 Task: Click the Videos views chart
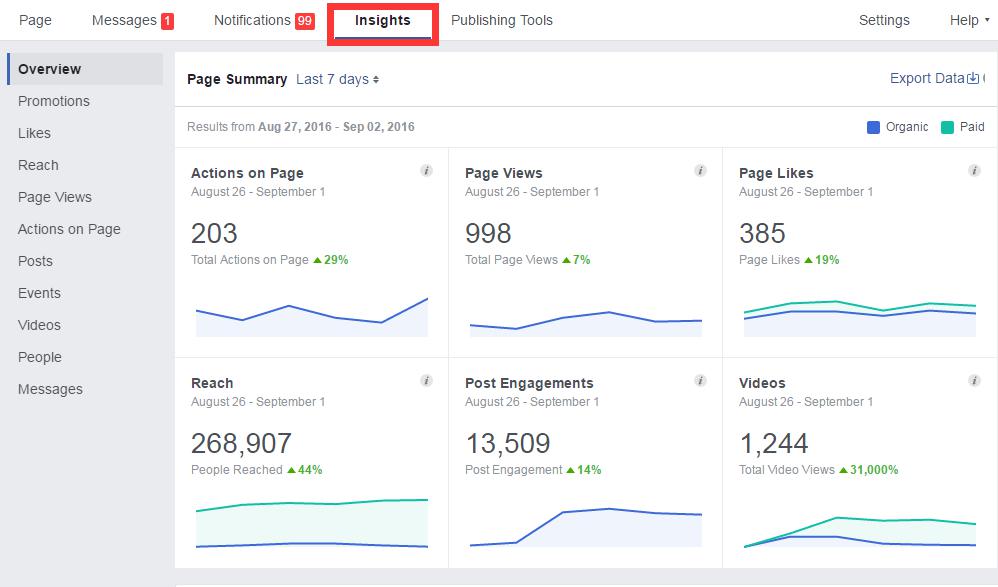(859, 532)
